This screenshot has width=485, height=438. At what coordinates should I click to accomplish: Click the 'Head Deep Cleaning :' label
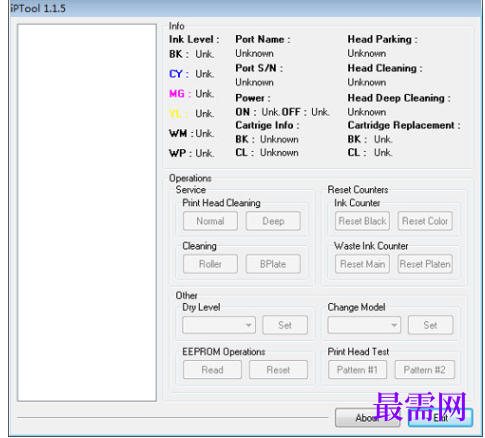click(399, 98)
